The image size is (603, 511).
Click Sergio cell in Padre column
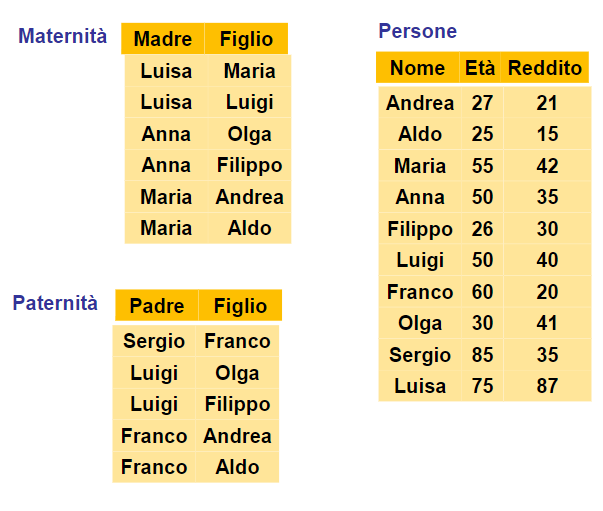(x=154, y=341)
